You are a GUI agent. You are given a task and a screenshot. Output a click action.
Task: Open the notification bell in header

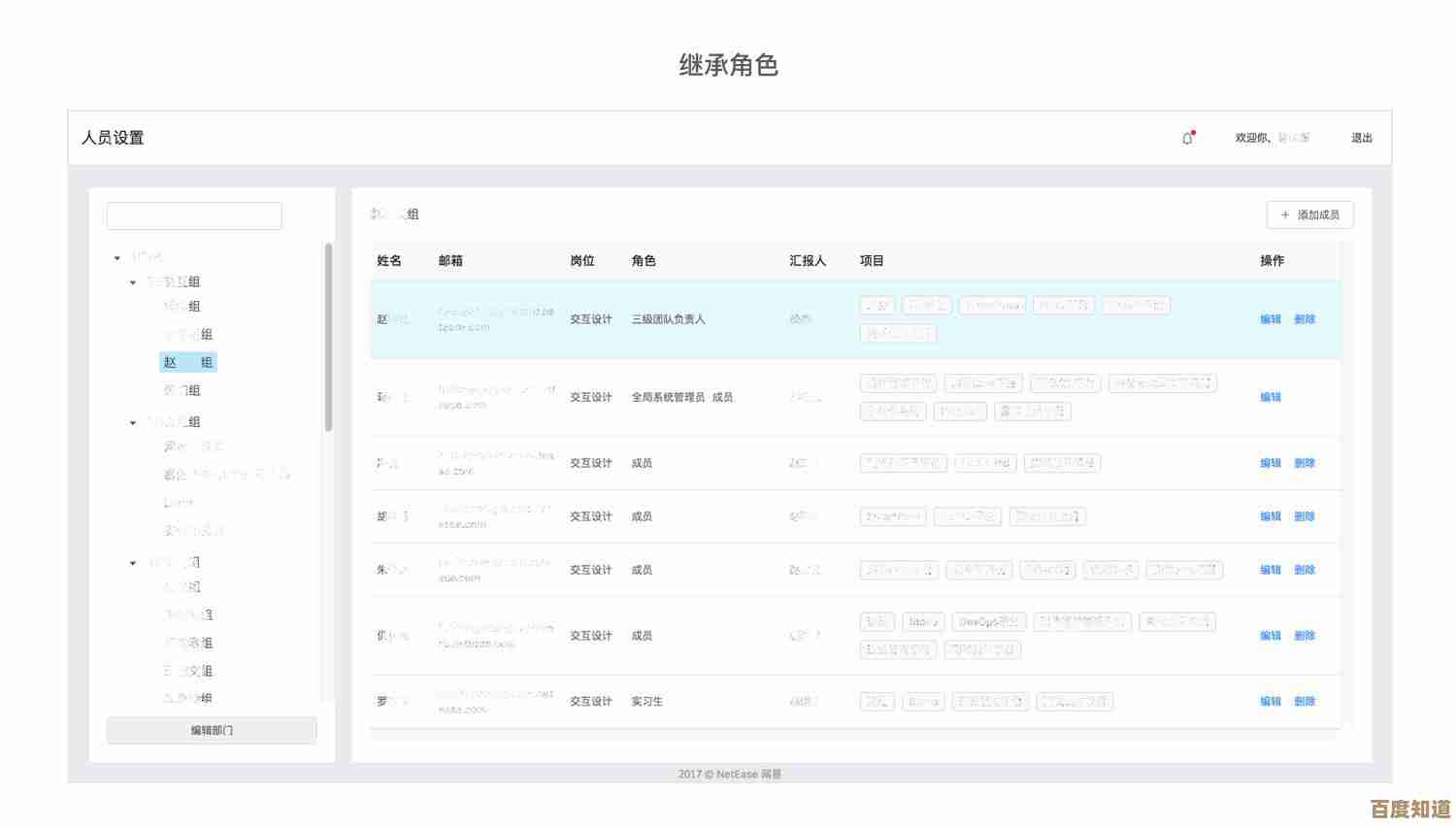(x=1187, y=138)
